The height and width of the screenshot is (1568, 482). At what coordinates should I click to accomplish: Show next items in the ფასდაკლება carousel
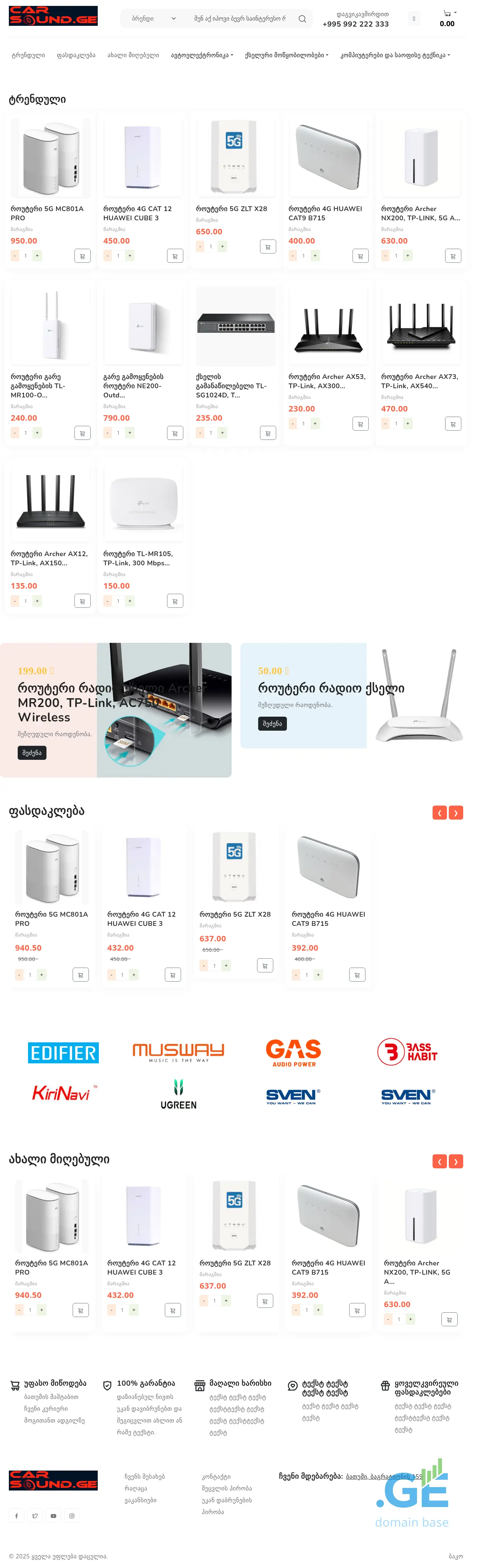coord(456,813)
